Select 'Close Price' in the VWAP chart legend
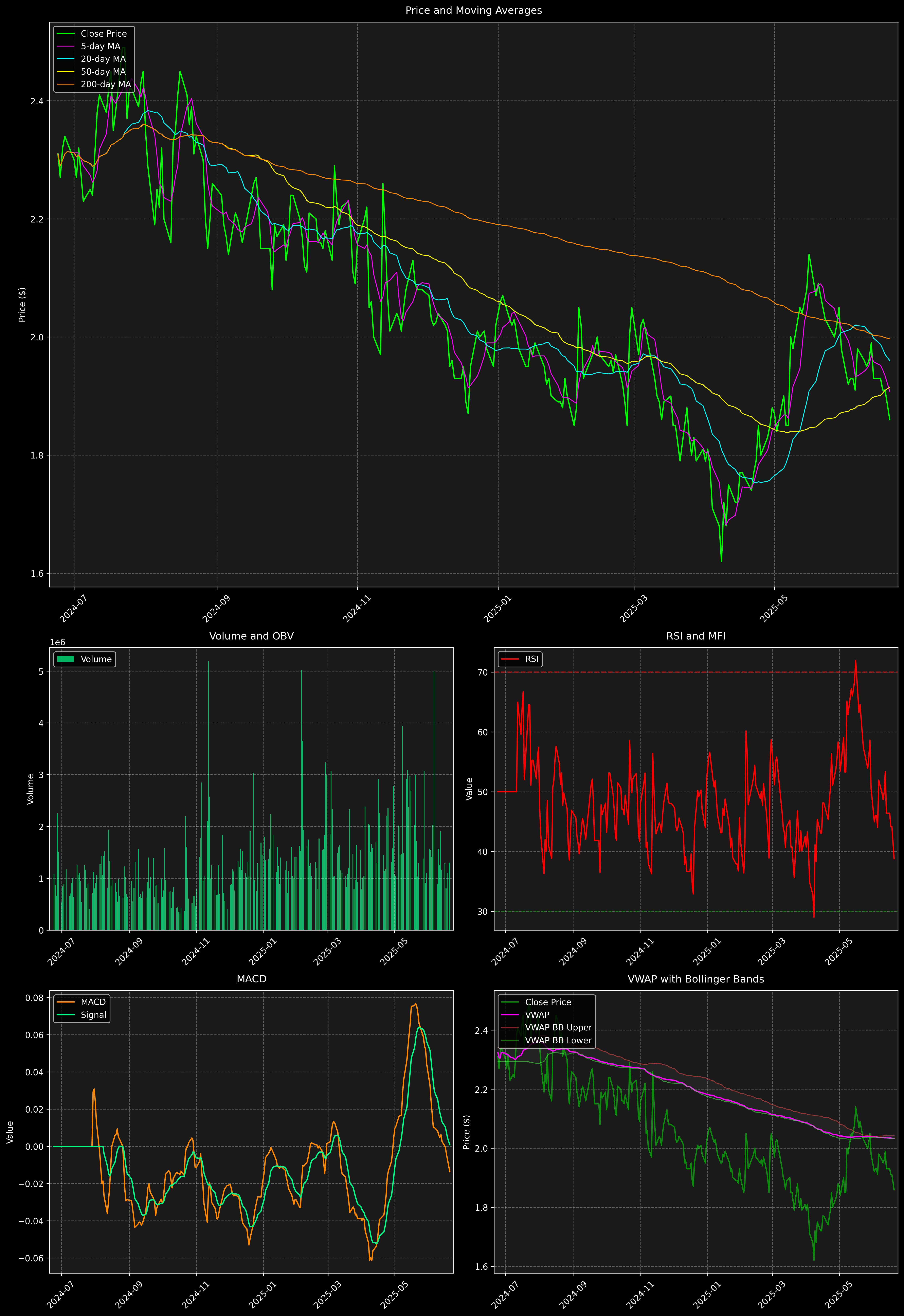904x1316 pixels. [548, 1002]
